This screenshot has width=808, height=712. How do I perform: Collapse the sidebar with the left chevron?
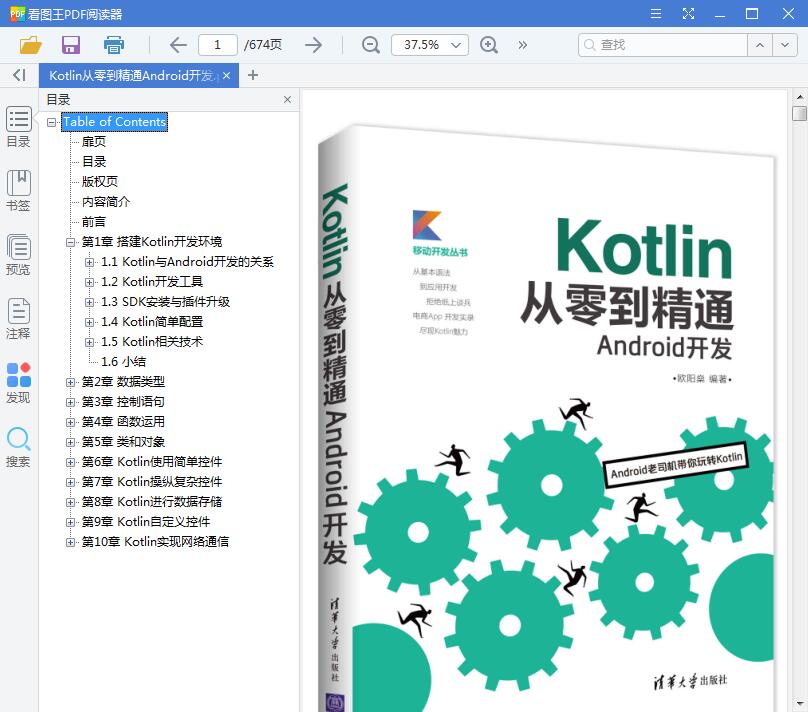tap(17, 75)
